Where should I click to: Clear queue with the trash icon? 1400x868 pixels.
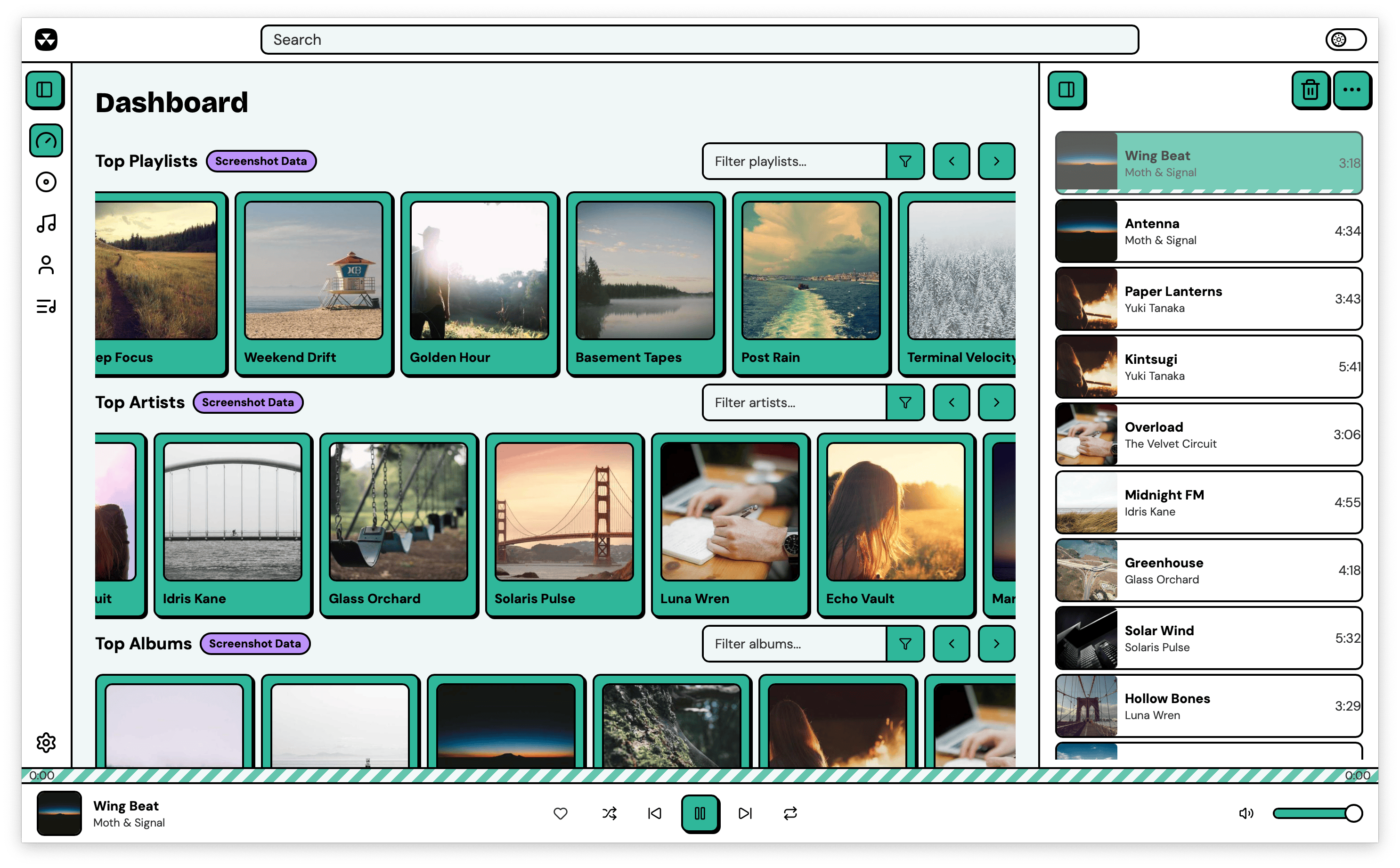pyautogui.click(x=1310, y=90)
